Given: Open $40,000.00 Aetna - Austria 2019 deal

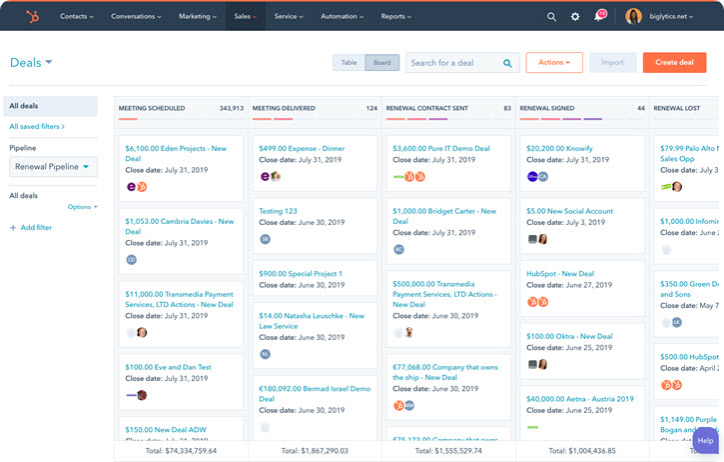Looking at the screenshot, I should (580, 399).
